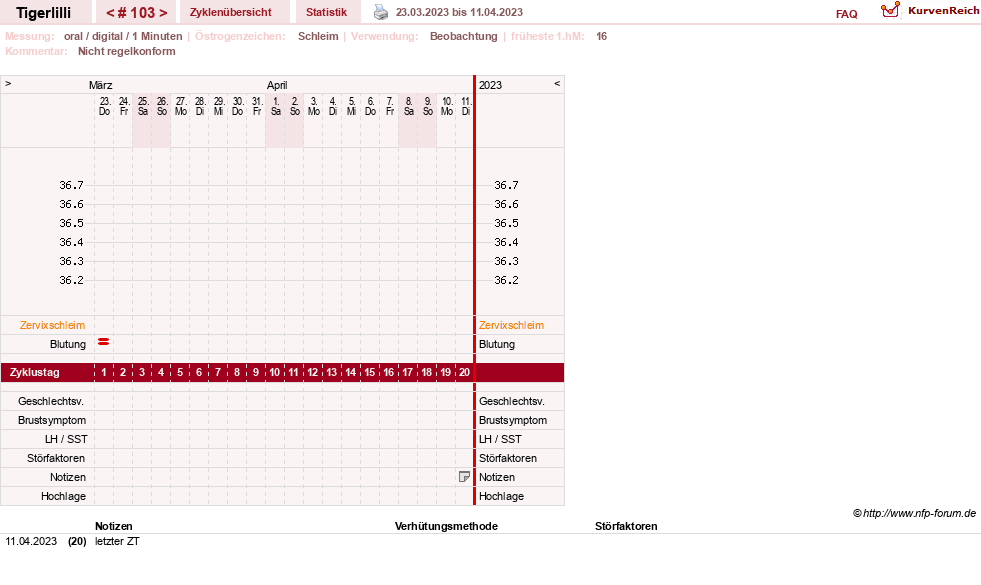Visit http://www.nfp-forum.de link

click(x=919, y=513)
